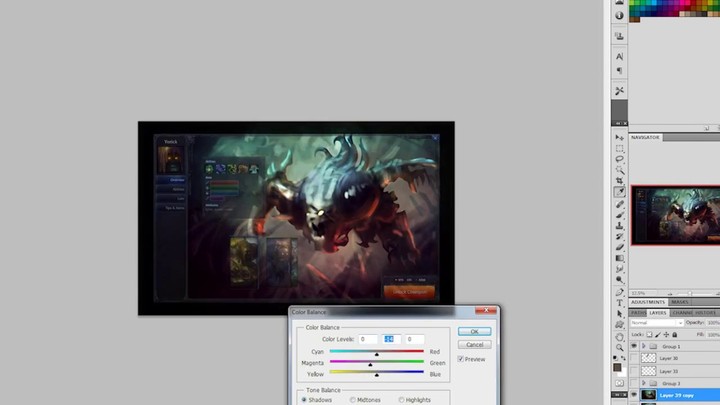Hide Group 1 visibility eye
720x405 pixels.
(x=634, y=346)
